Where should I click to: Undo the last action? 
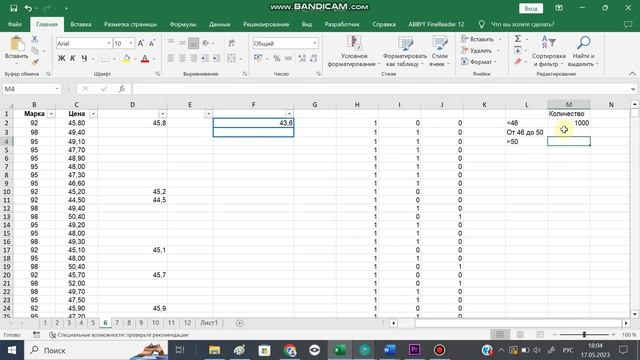click(28, 8)
